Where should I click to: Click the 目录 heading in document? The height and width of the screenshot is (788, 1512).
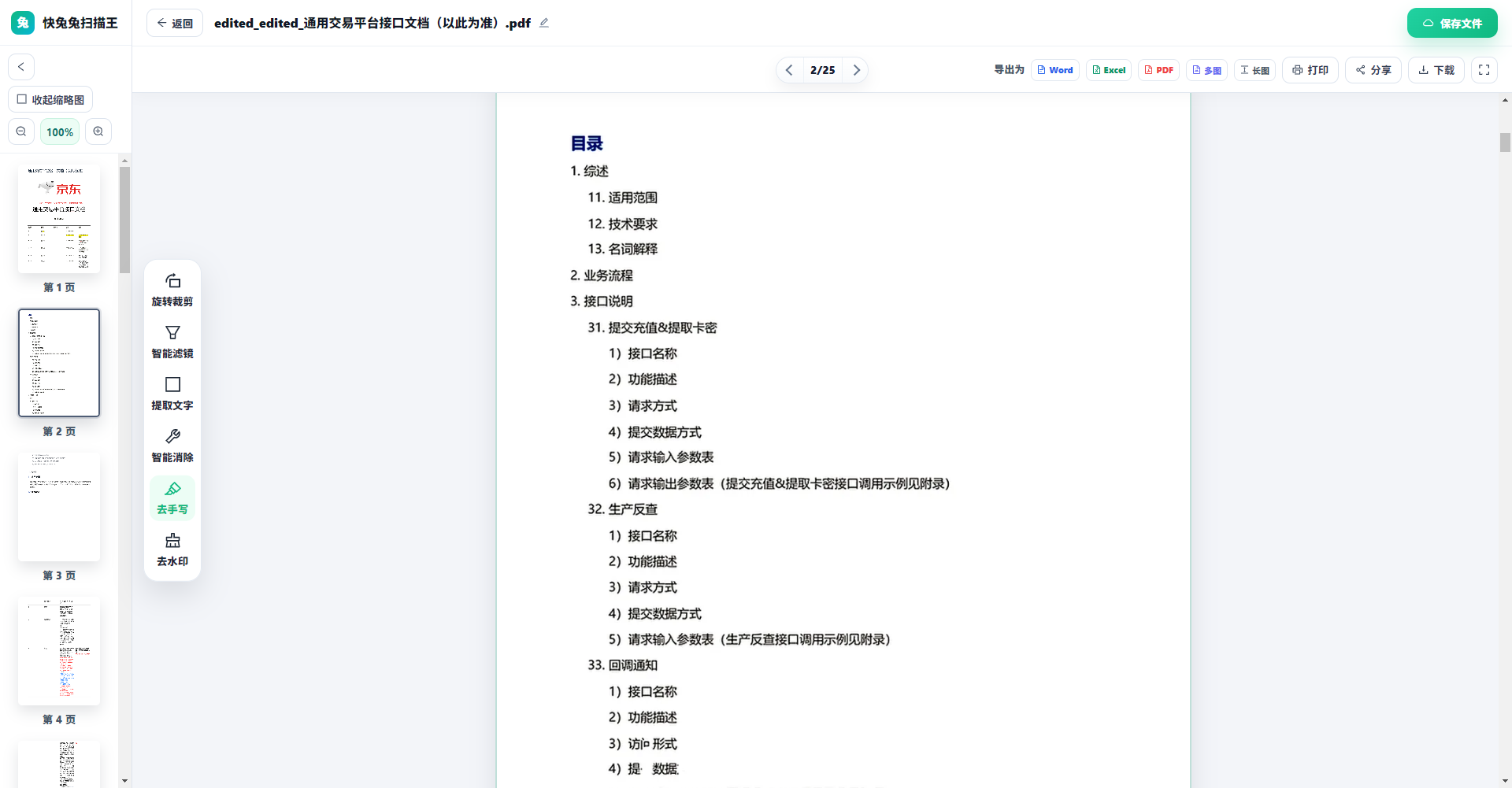point(587,143)
